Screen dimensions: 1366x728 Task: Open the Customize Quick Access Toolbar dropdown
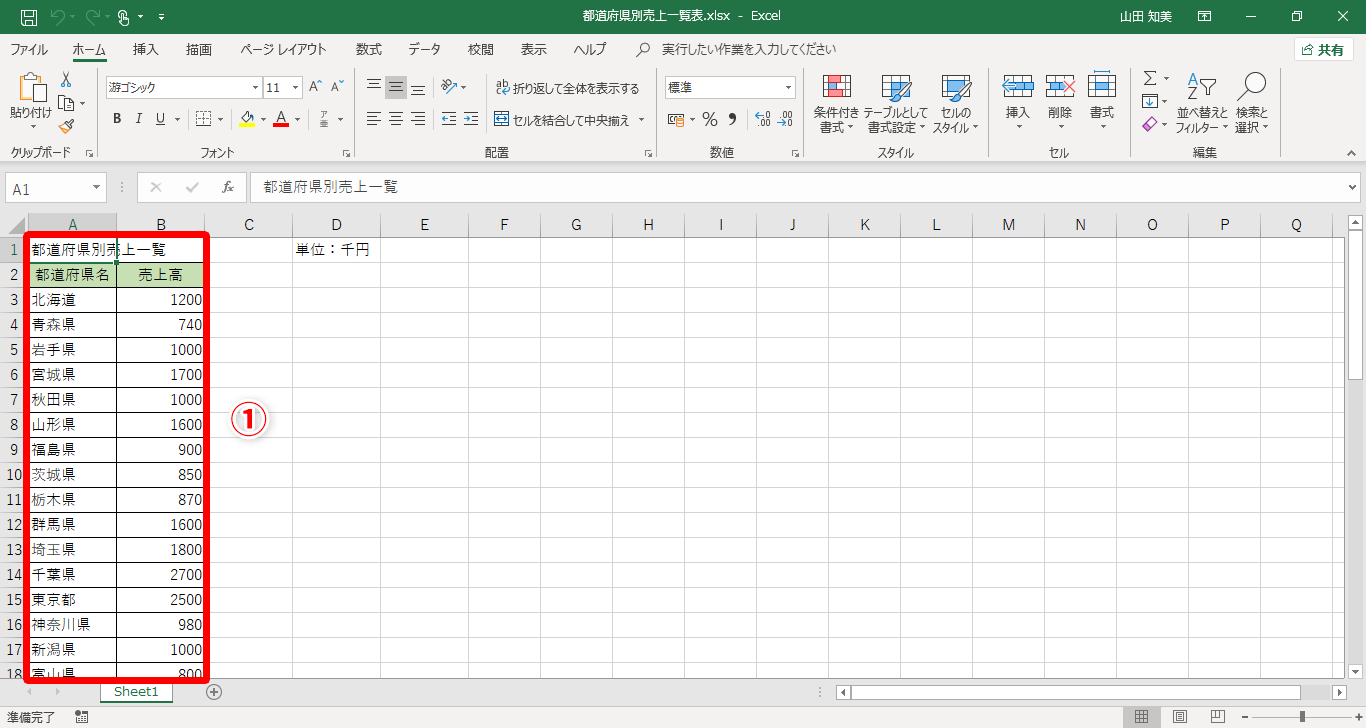pyautogui.click(x=162, y=17)
